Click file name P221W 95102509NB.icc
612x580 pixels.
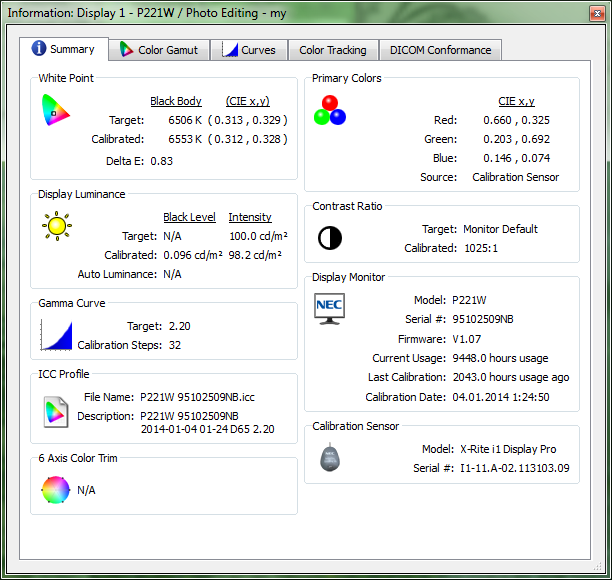[197, 397]
